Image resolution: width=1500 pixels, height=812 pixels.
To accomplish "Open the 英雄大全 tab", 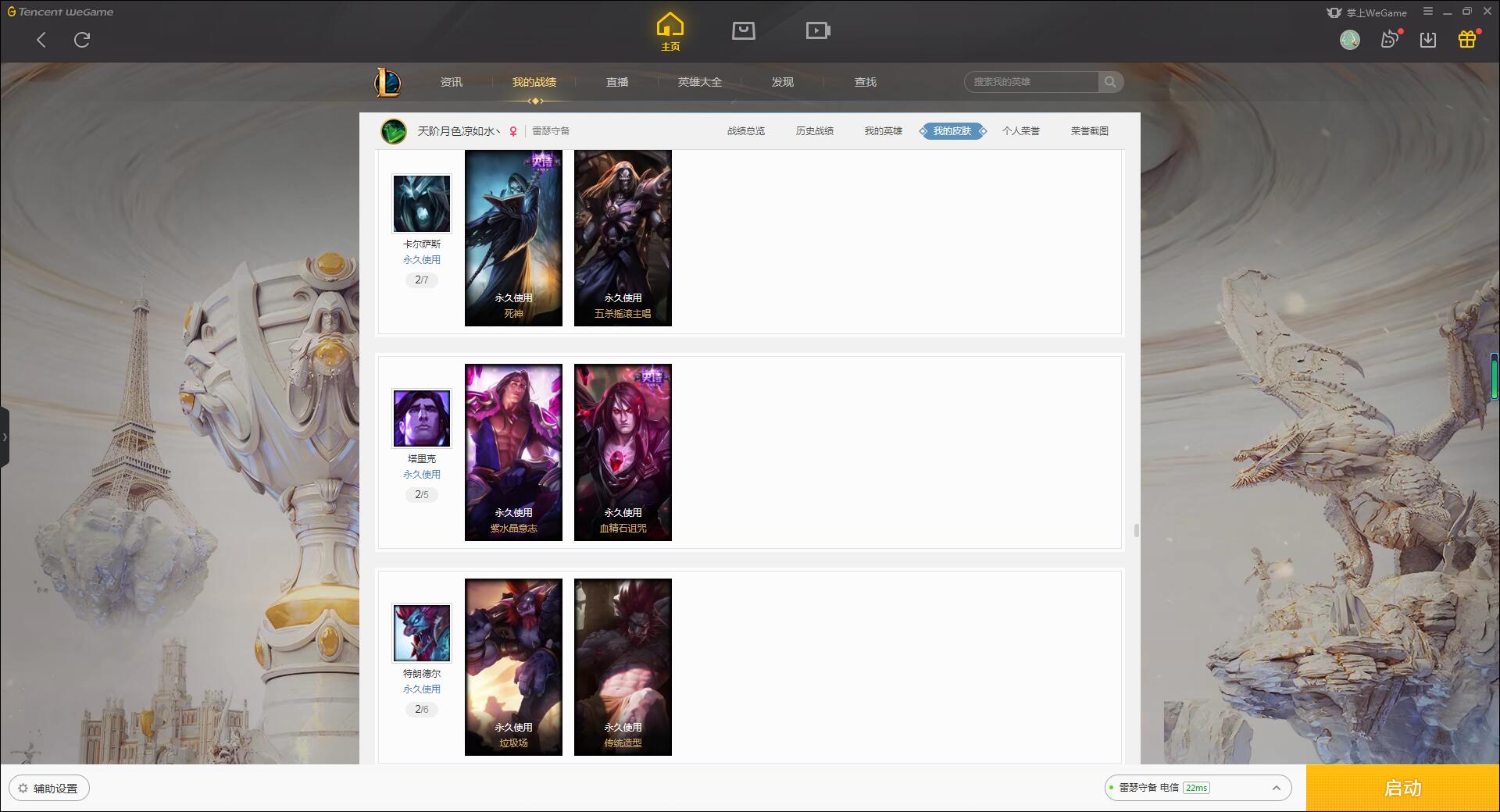I will click(700, 82).
